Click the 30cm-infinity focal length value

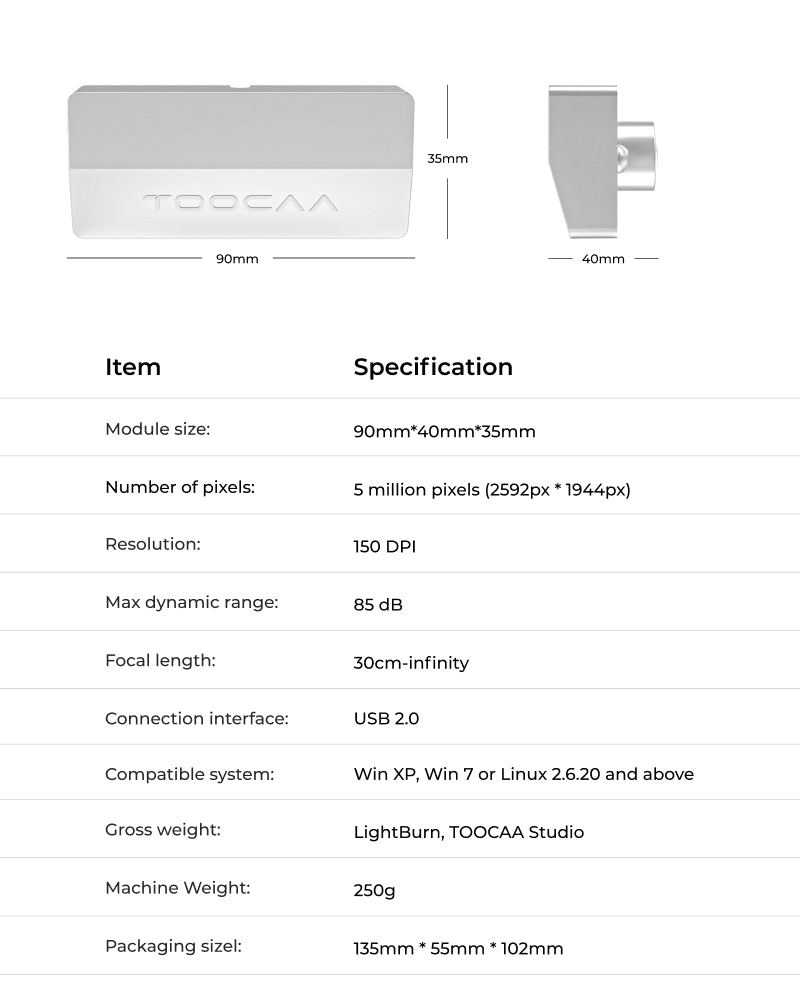[411, 663]
